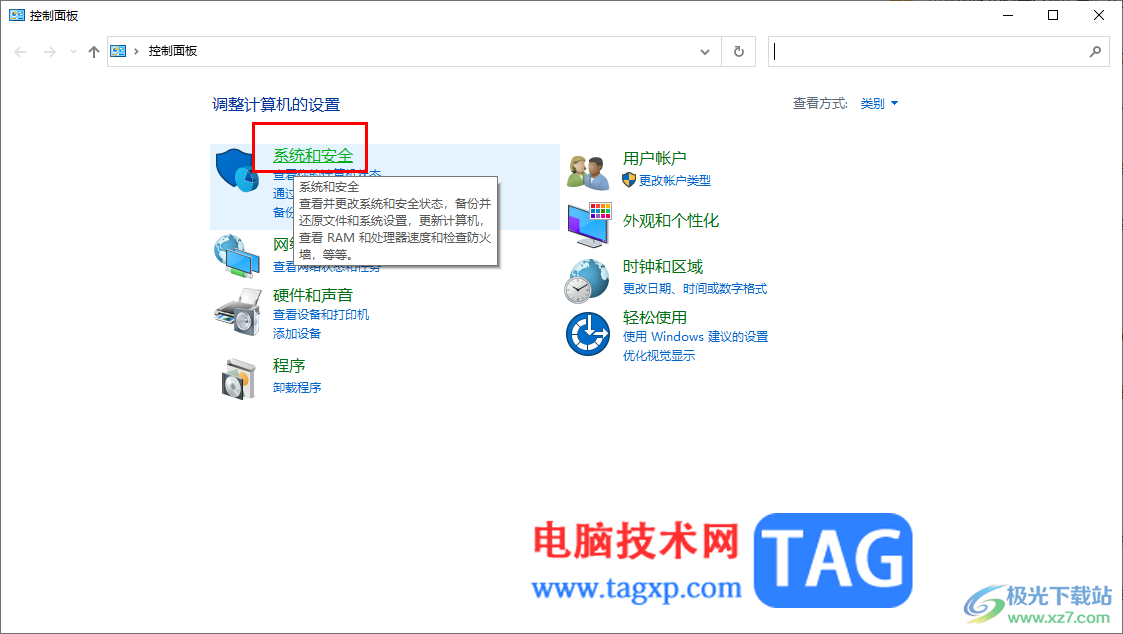This screenshot has width=1123, height=634.
Task: Click 卸载程序 link
Action: [297, 388]
